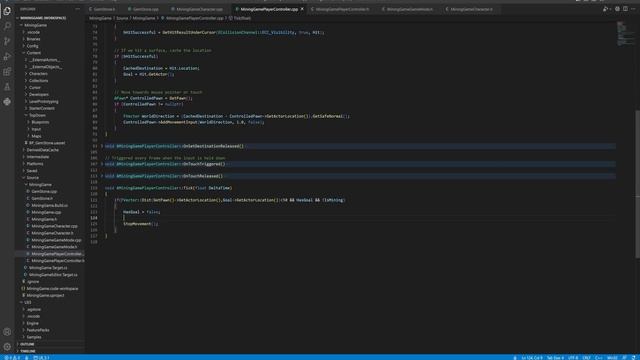
Task: Expand the Collections folder
Action: [38, 80]
